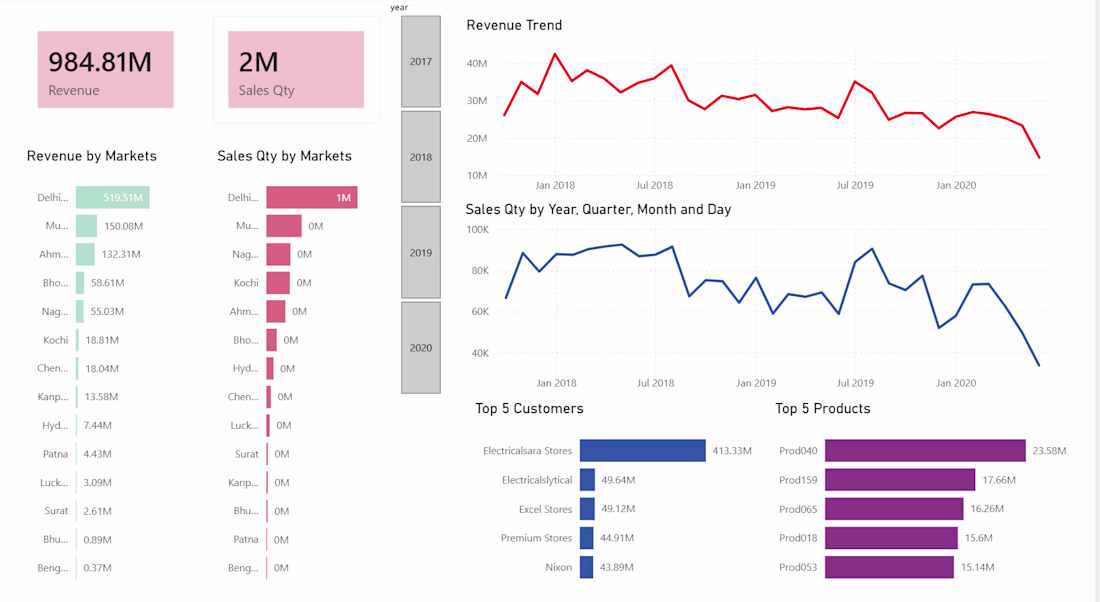Choose 2019 in the year slicer
This screenshot has width=1100, height=602.
click(x=421, y=252)
